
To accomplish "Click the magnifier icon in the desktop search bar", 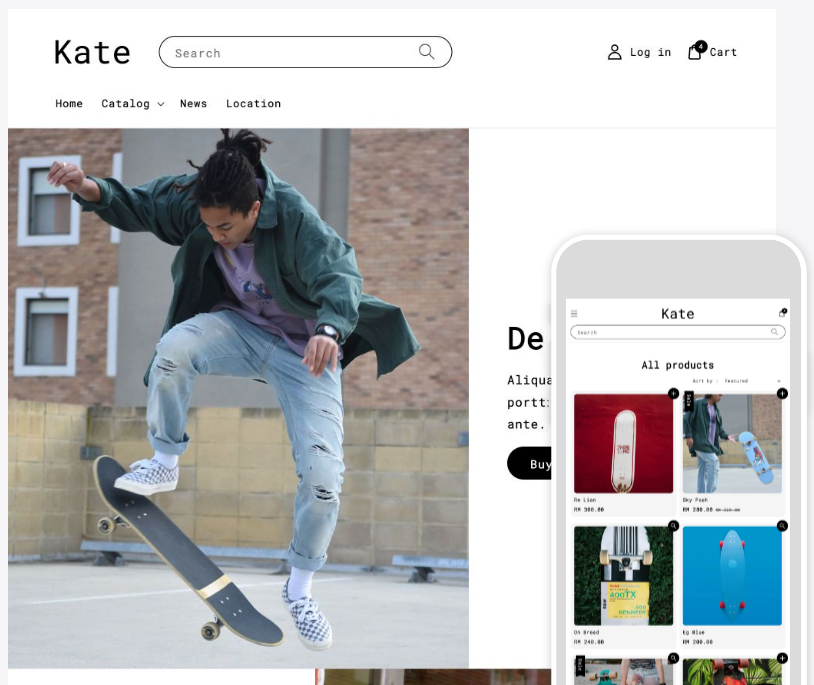I will (427, 51).
